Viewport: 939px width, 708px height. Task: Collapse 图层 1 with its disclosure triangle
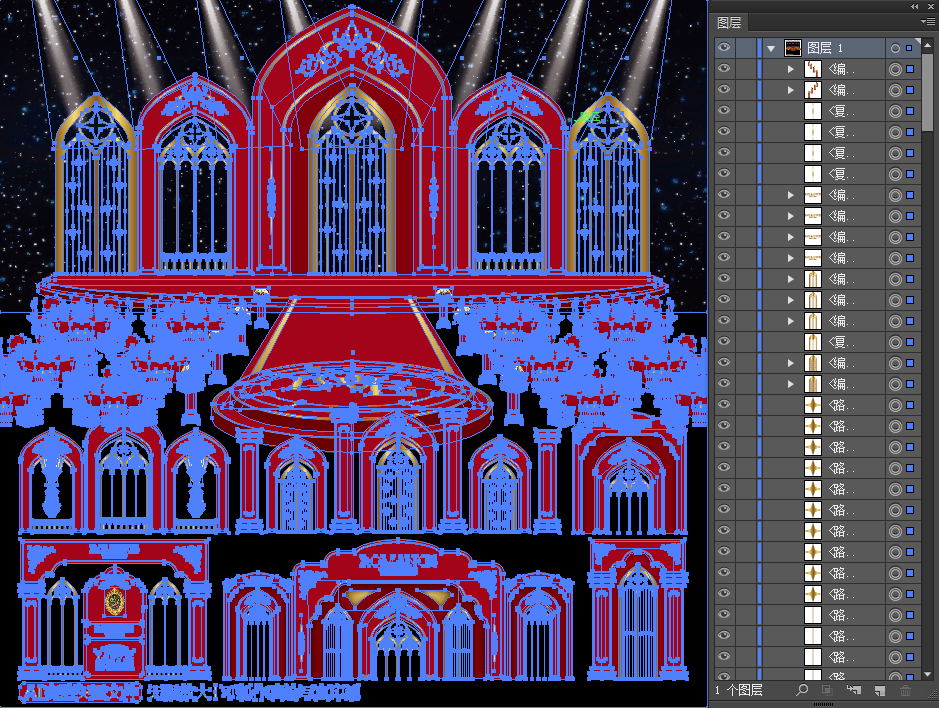point(771,48)
